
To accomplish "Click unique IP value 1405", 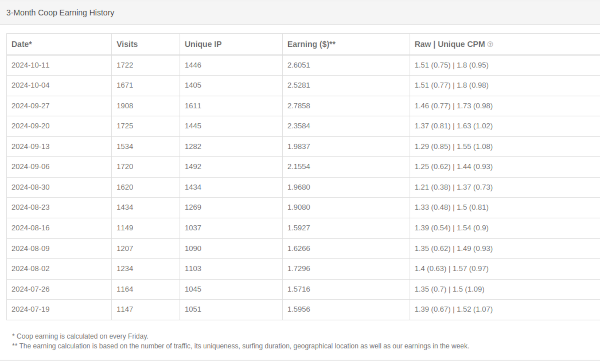I will pos(193,85).
